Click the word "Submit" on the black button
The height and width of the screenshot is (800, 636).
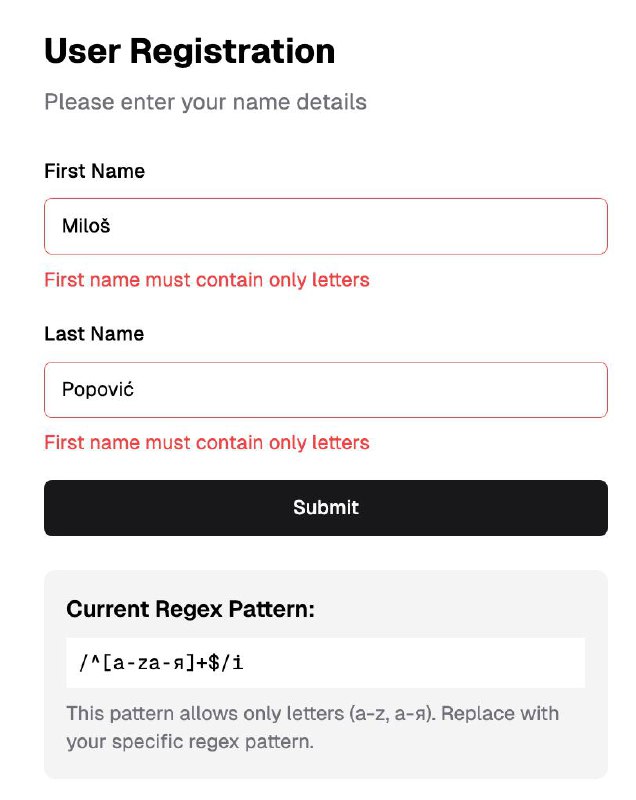point(325,508)
